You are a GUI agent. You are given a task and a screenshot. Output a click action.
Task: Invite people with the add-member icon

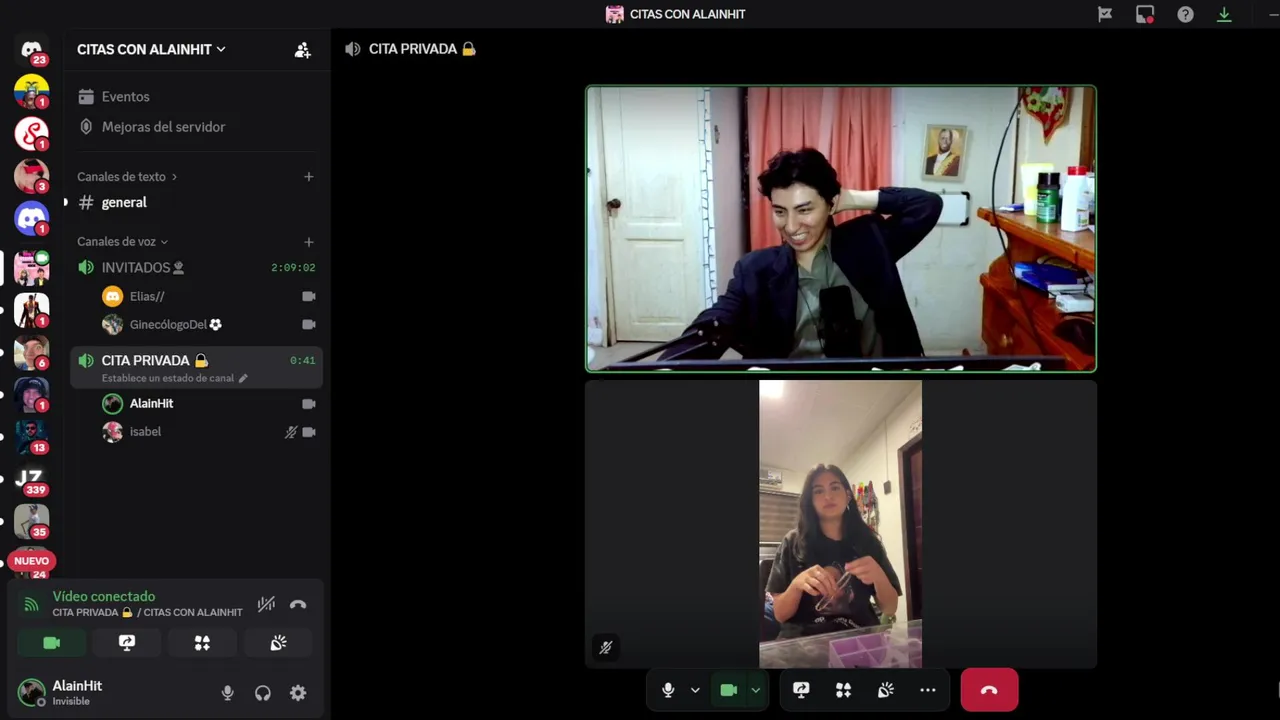tap(303, 49)
